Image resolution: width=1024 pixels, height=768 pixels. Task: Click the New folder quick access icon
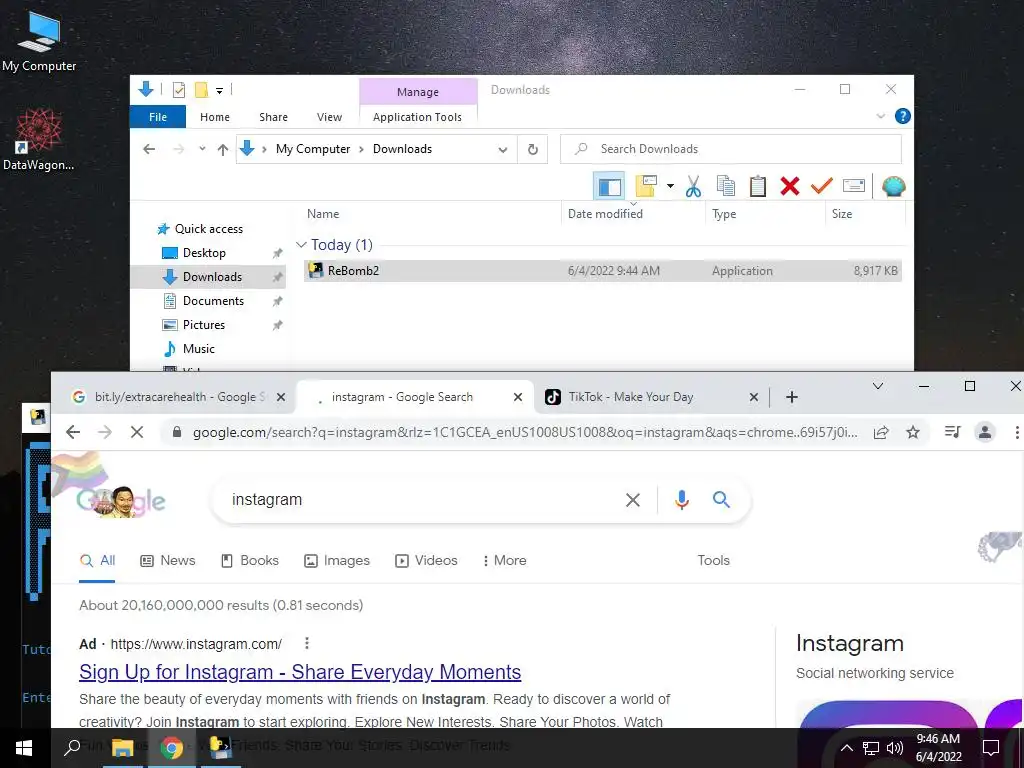[x=202, y=89]
